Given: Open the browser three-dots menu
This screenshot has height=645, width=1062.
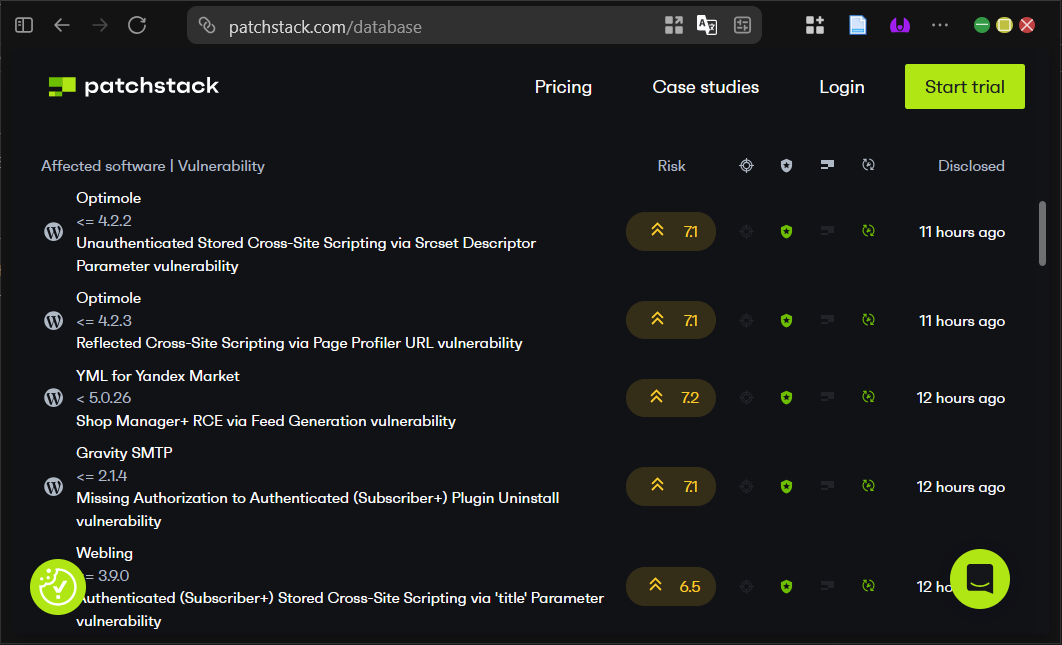Looking at the screenshot, I should coord(940,25).
